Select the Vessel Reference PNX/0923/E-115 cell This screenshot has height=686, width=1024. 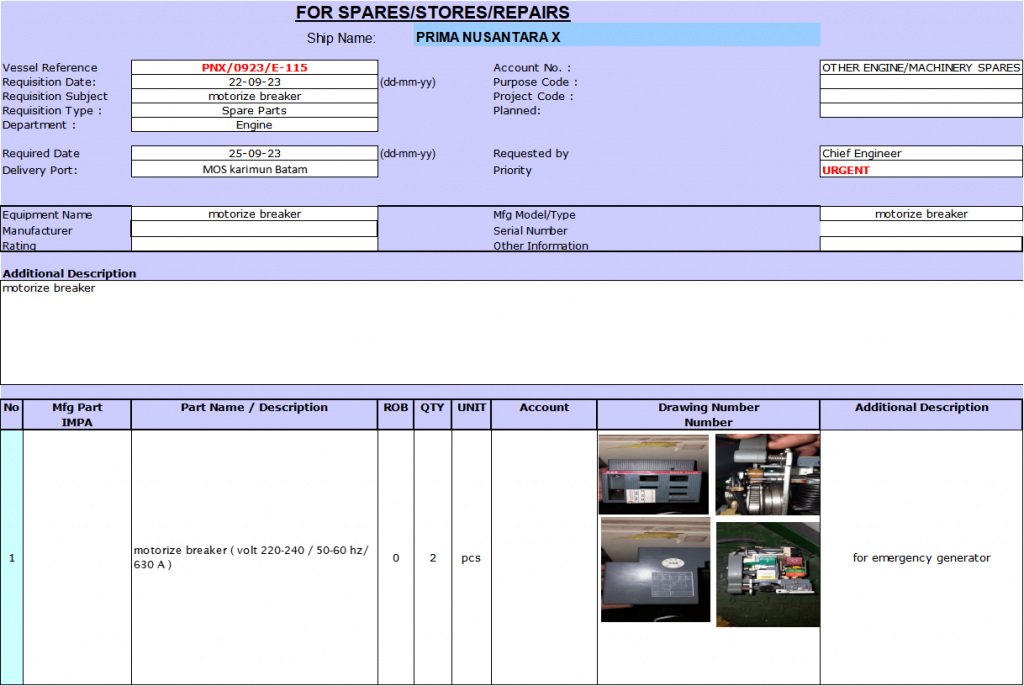tap(254, 68)
